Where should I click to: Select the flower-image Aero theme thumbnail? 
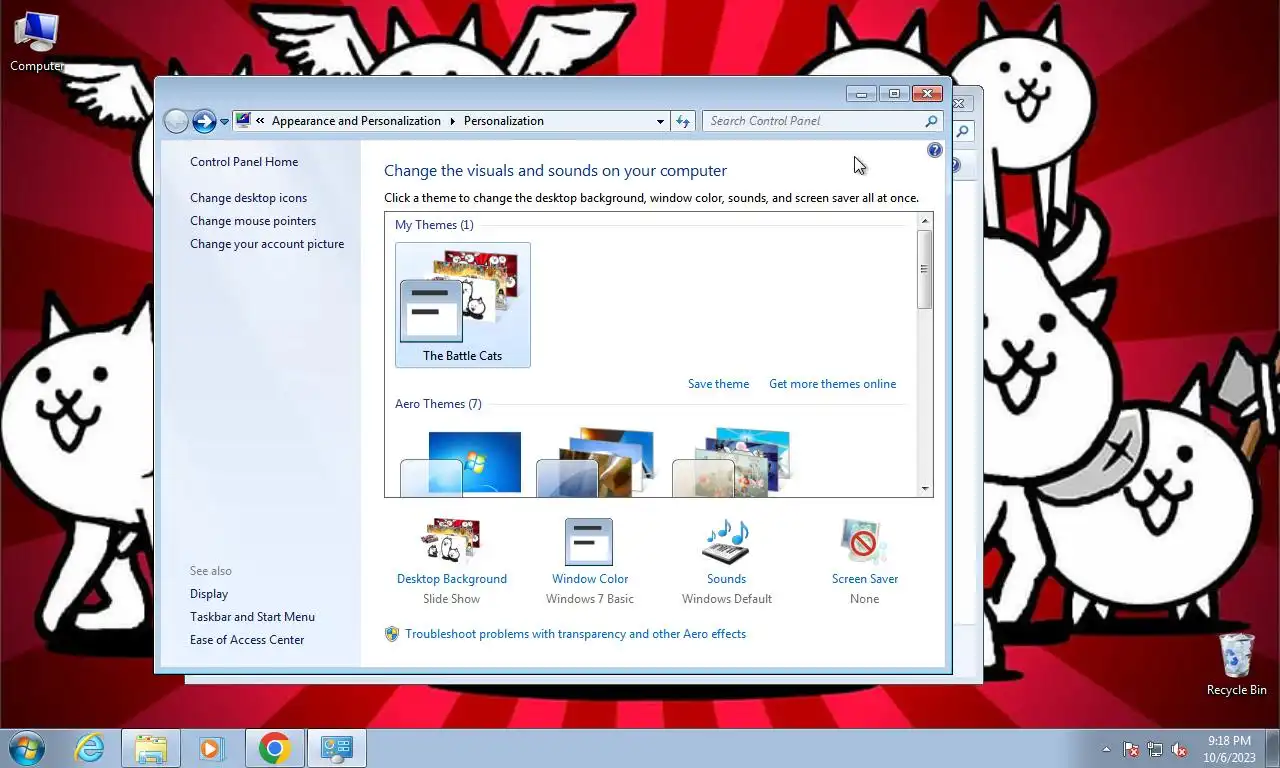pyautogui.click(x=733, y=463)
